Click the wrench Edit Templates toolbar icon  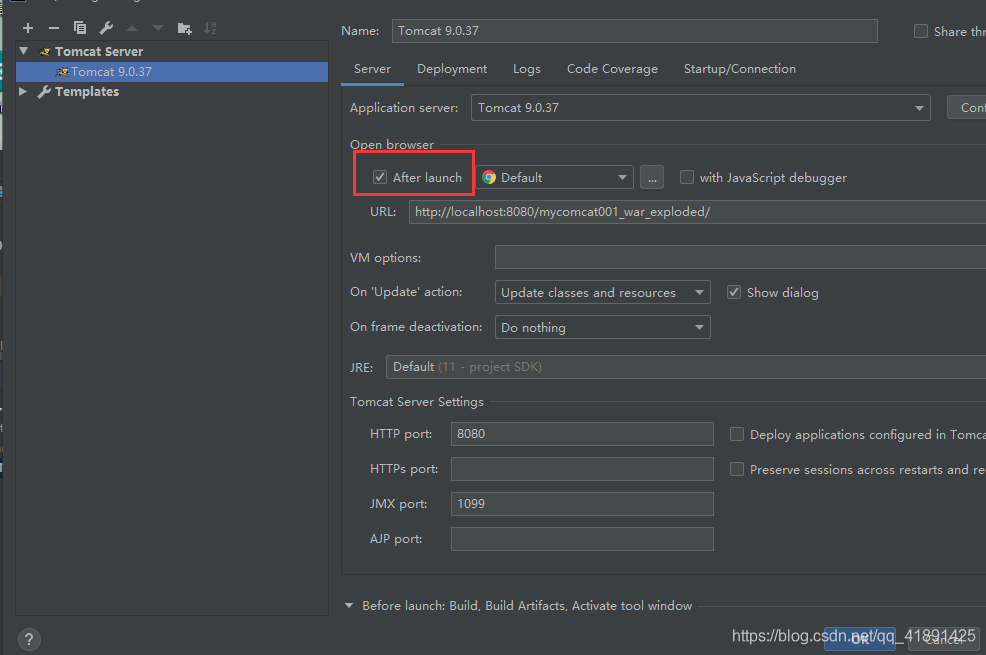[x=106, y=28]
